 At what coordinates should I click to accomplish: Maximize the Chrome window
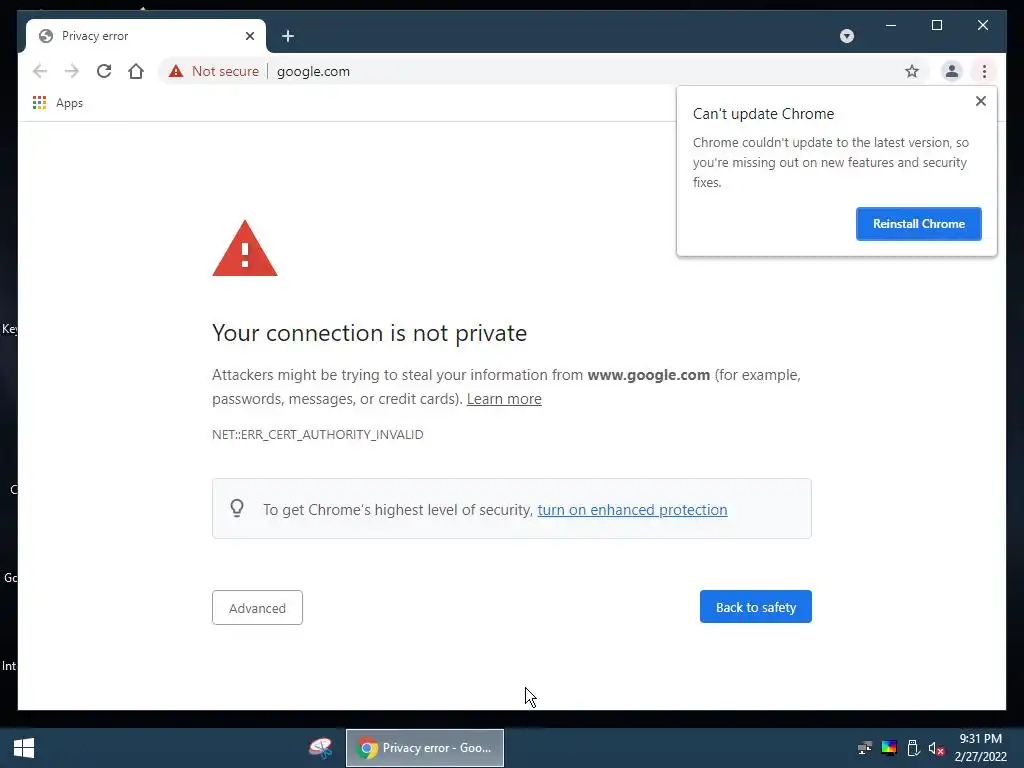pyautogui.click(x=936, y=25)
